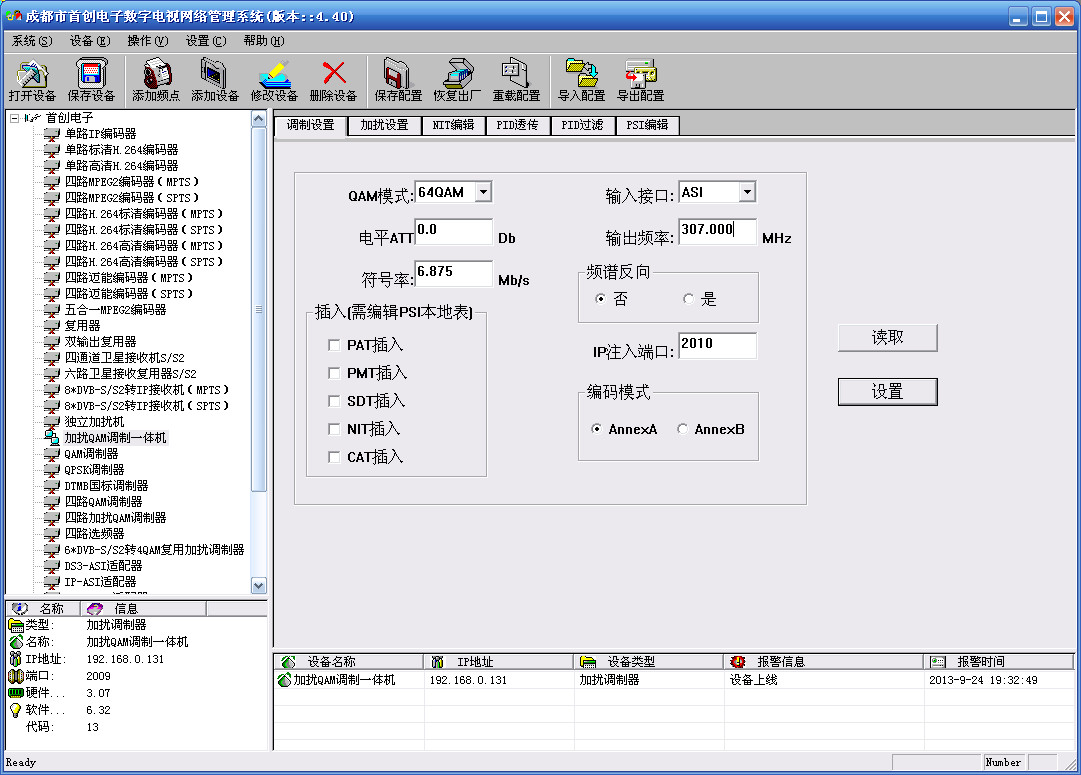Viewport: 1081px width, 775px height.
Task: Open the 操作(V) menu
Action: click(x=148, y=41)
